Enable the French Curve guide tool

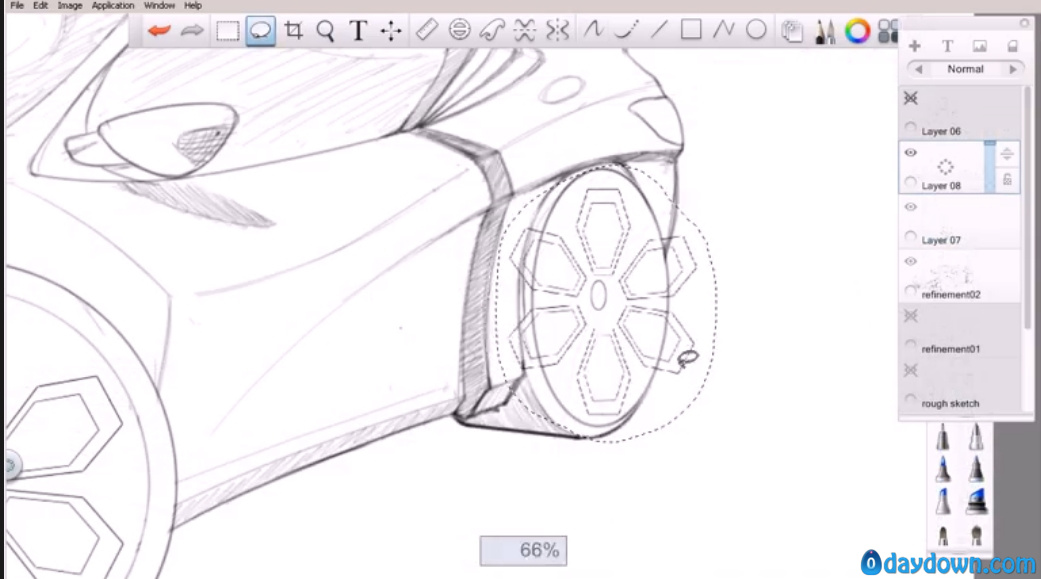coord(492,30)
